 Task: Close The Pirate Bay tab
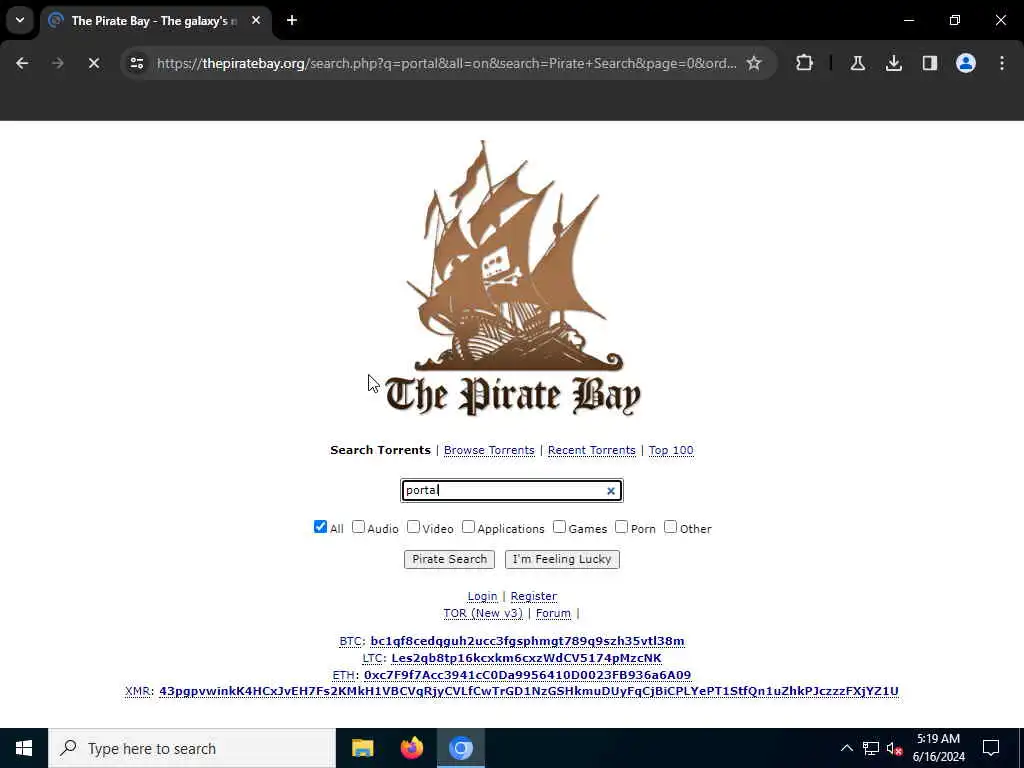pyautogui.click(x=256, y=20)
